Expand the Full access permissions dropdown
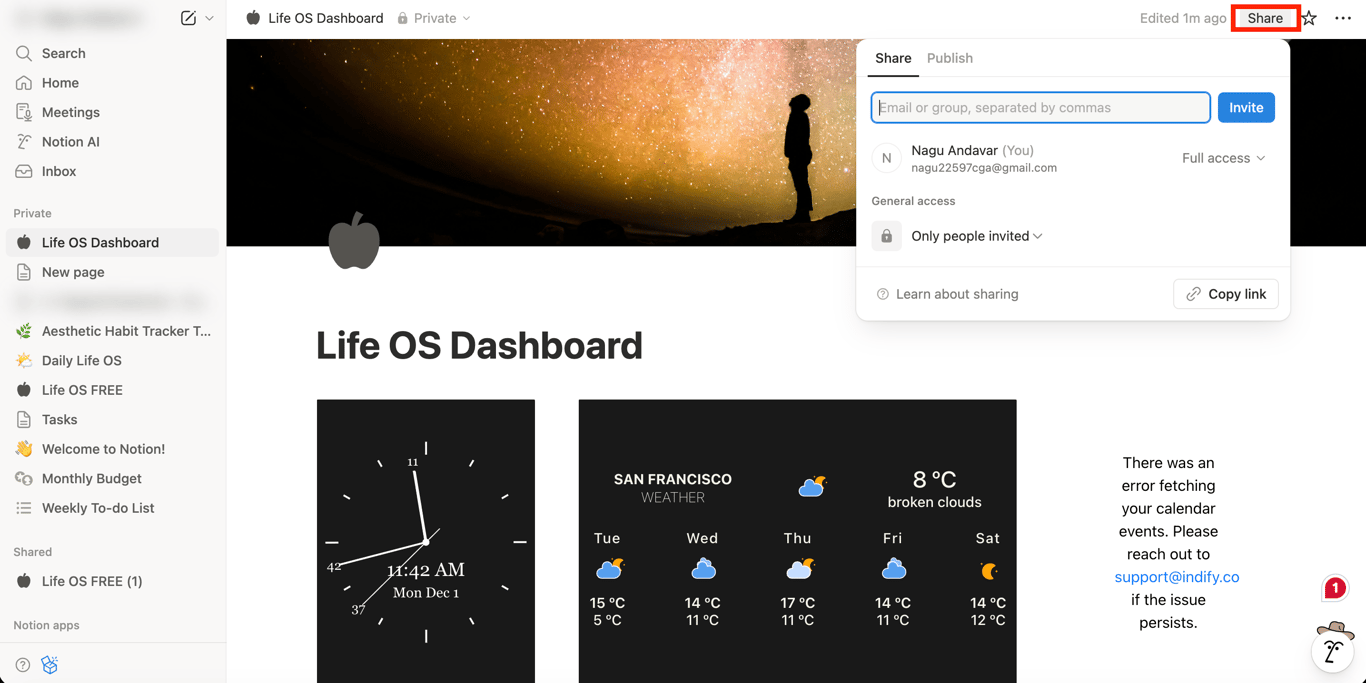Image resolution: width=1366 pixels, height=683 pixels. point(1222,157)
